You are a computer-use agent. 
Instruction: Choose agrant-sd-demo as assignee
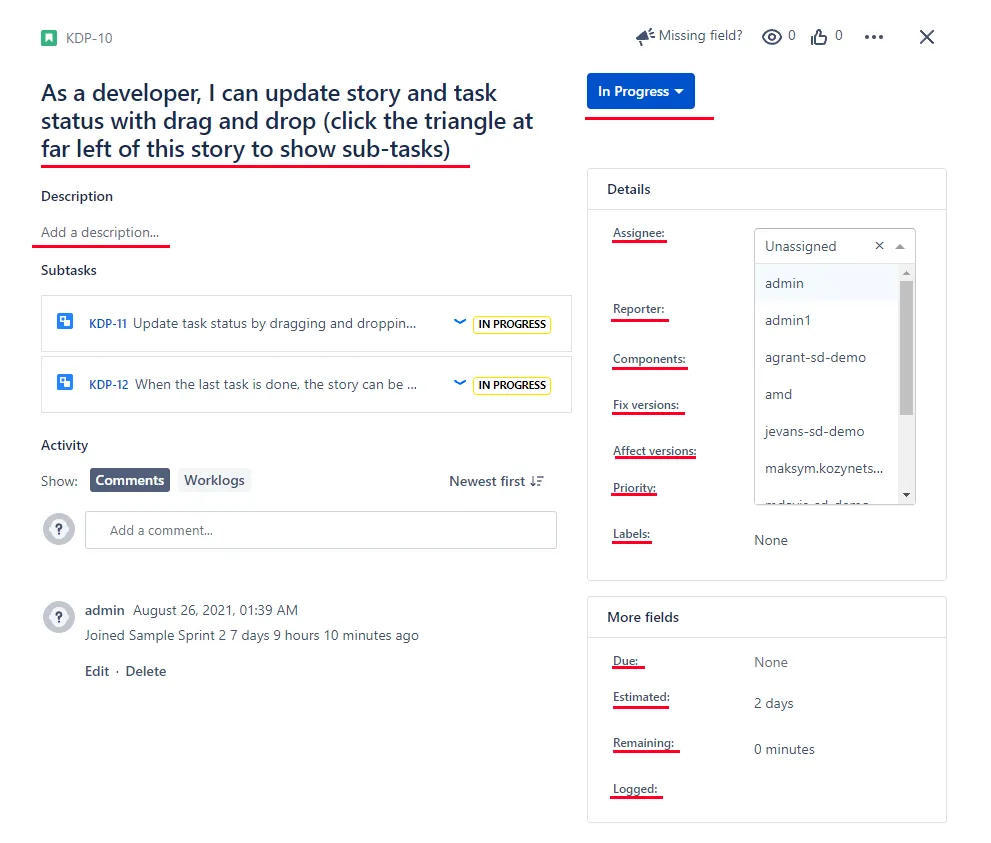coord(827,357)
